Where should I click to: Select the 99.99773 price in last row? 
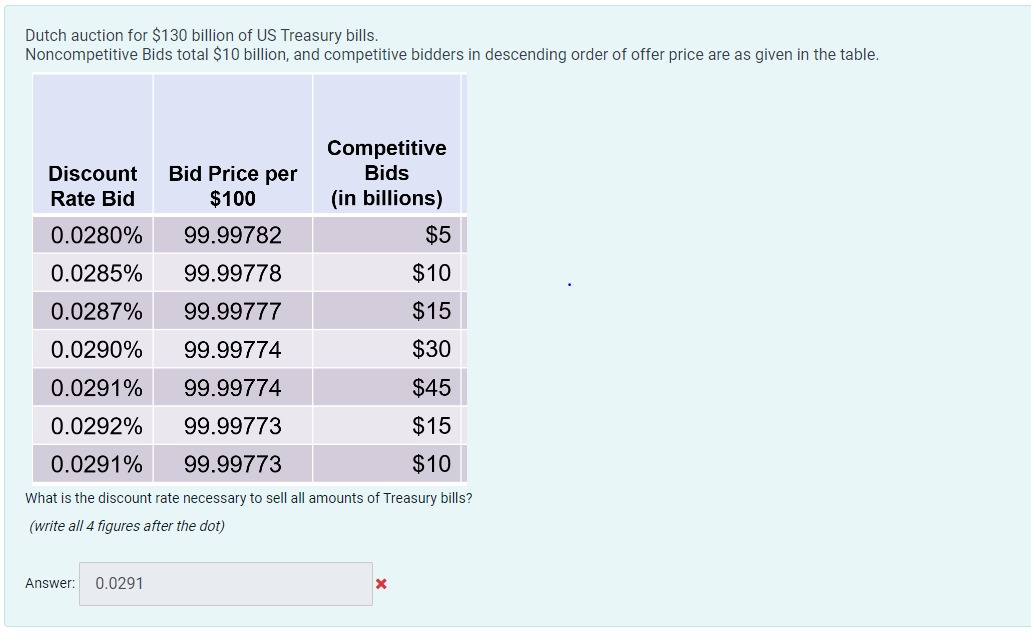pyautogui.click(x=232, y=463)
